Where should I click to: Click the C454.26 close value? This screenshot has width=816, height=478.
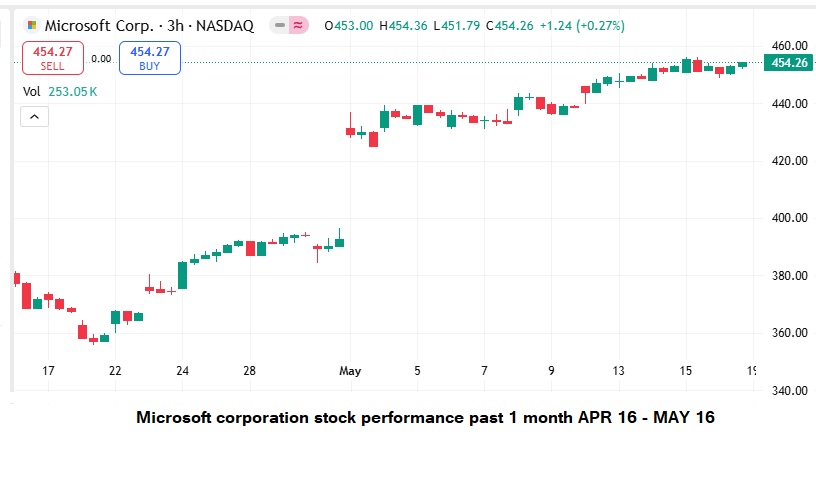(509, 25)
